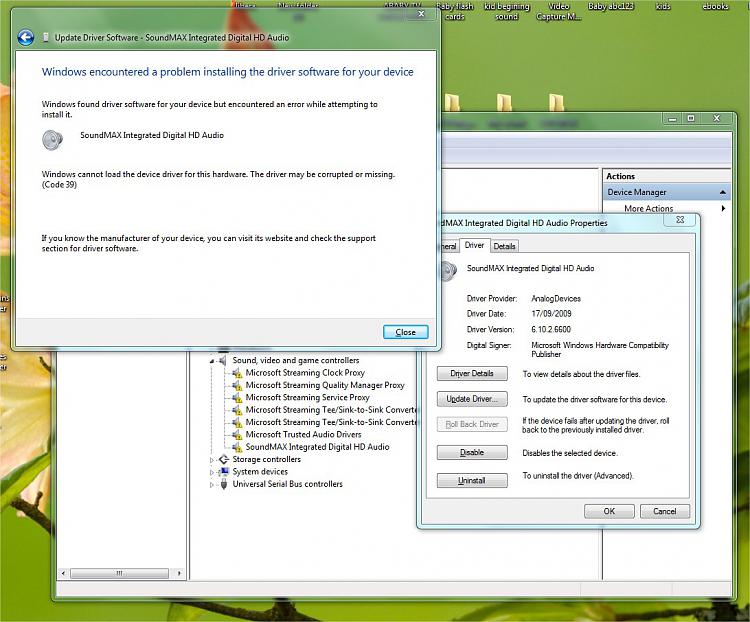Click the Code 39 error message text
Image resolution: width=750 pixels, height=622 pixels.
point(218,179)
